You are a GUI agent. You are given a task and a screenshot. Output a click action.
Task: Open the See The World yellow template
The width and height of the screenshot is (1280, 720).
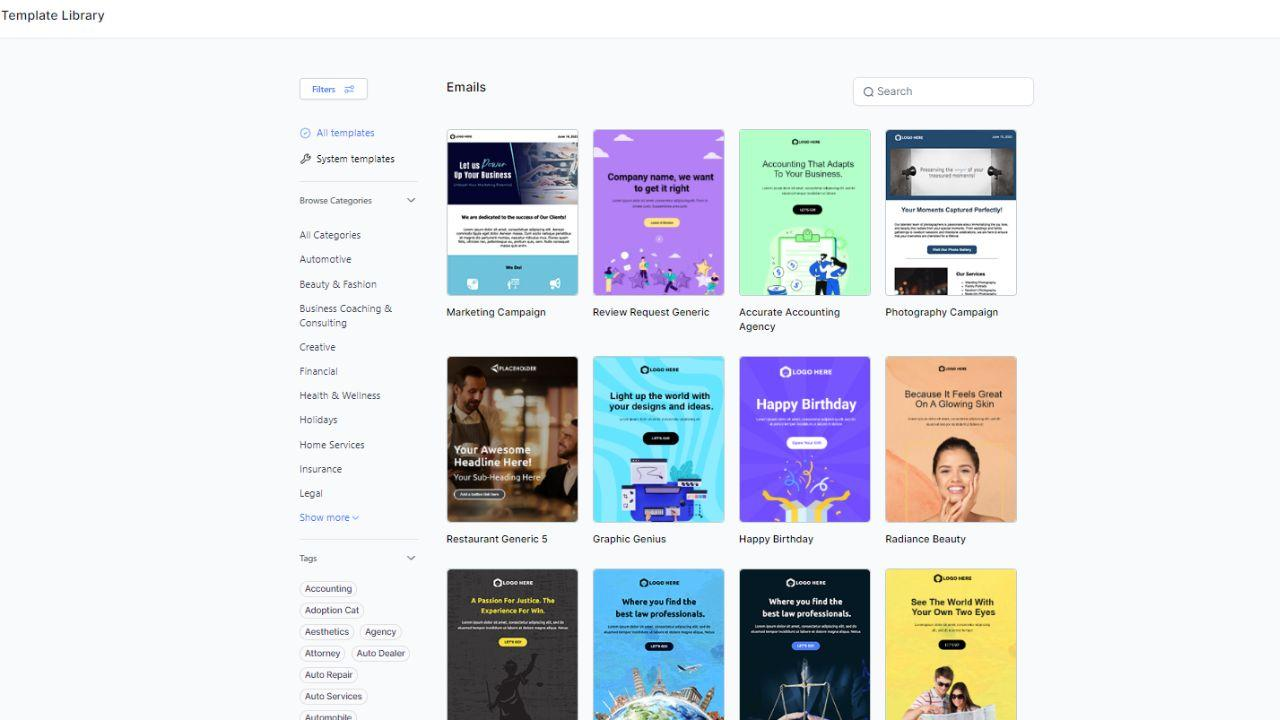point(951,644)
